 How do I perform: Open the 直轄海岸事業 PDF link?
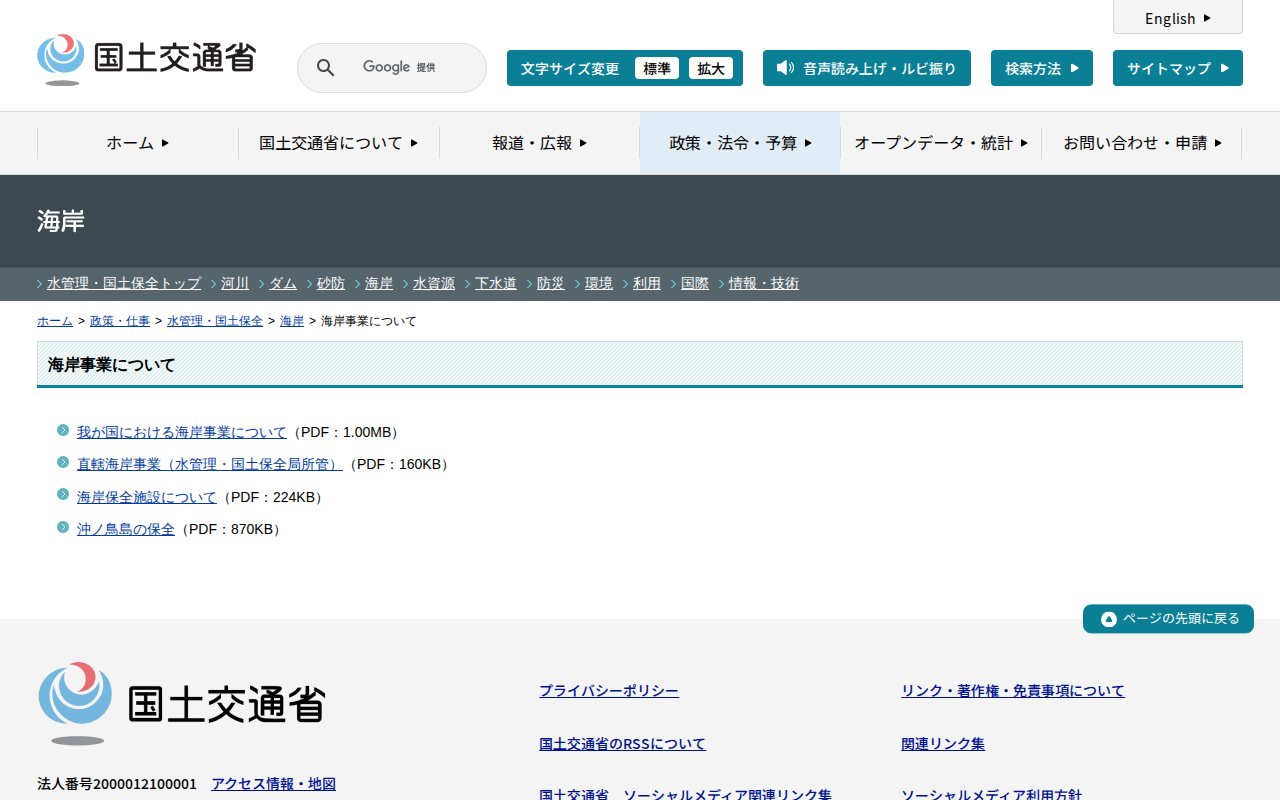209,464
